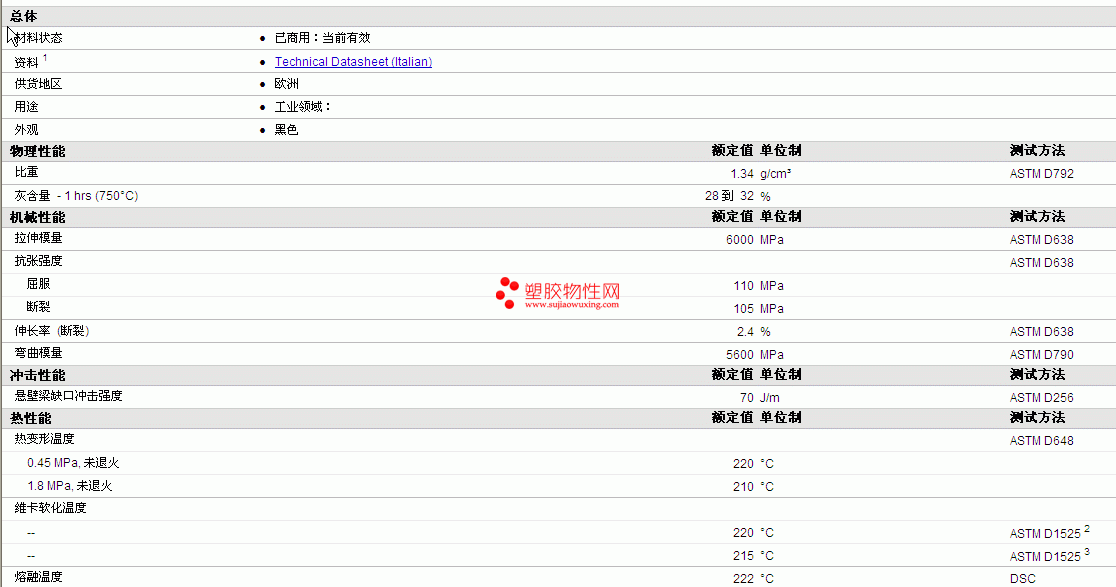Select the 2.4 elongation value

tap(745, 332)
